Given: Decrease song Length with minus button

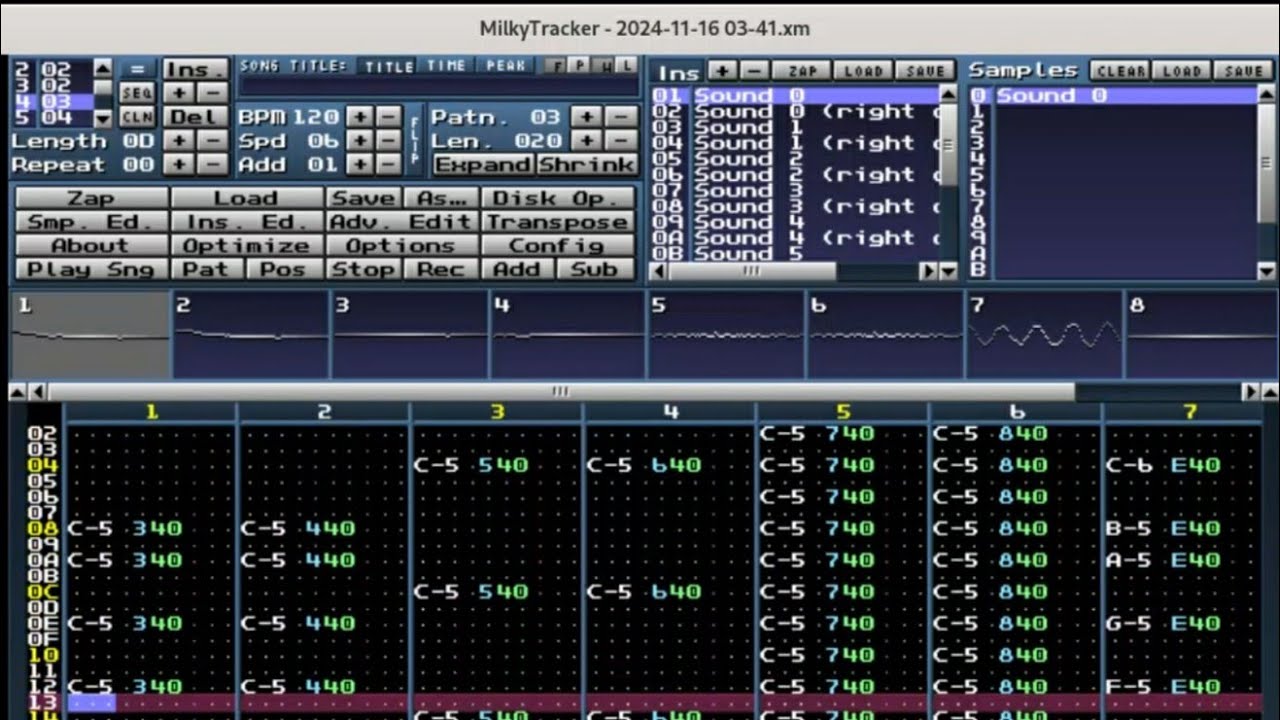Looking at the screenshot, I should [x=212, y=141].
